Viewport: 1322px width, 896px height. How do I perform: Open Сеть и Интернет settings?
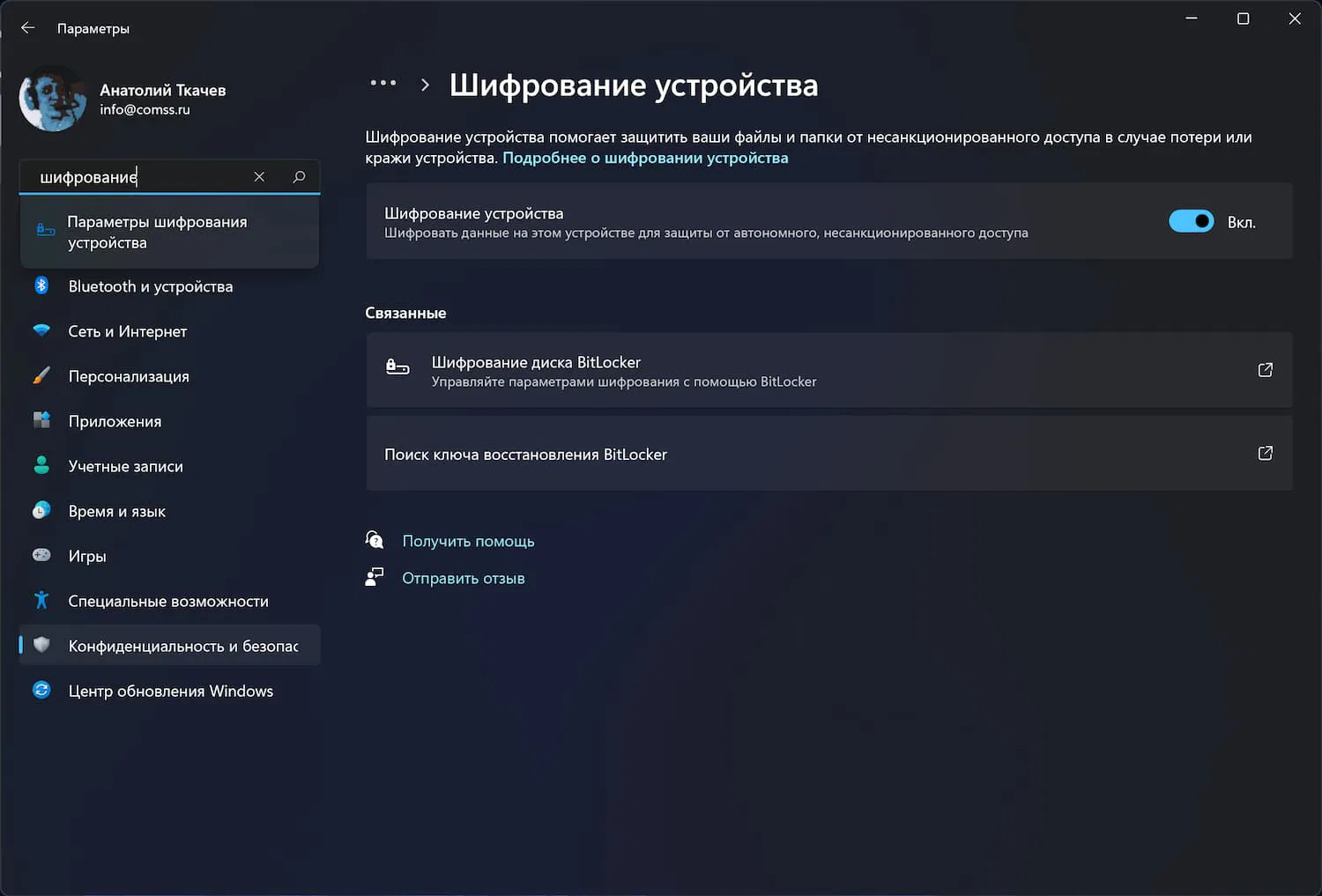click(169, 331)
